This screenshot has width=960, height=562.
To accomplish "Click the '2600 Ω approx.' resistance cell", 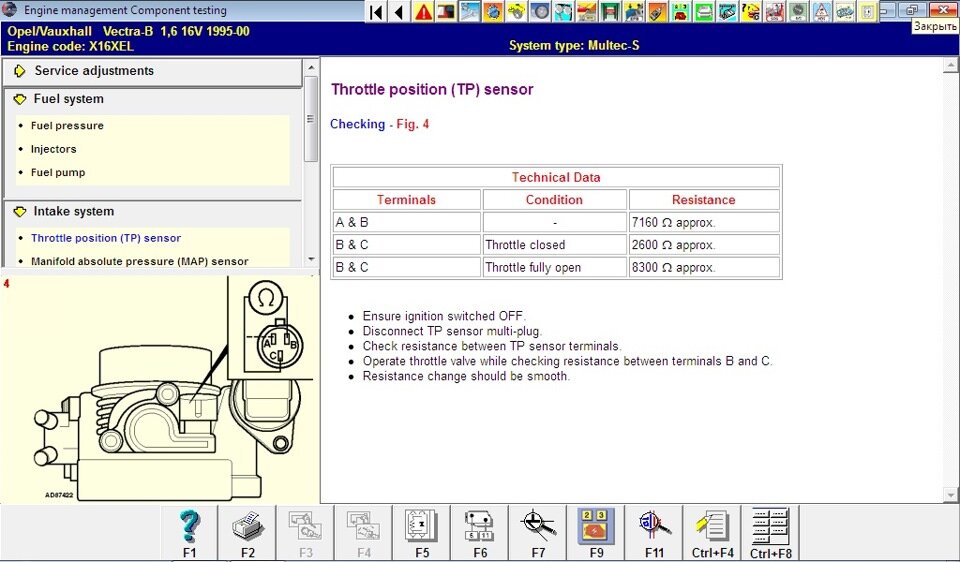I will (x=704, y=245).
